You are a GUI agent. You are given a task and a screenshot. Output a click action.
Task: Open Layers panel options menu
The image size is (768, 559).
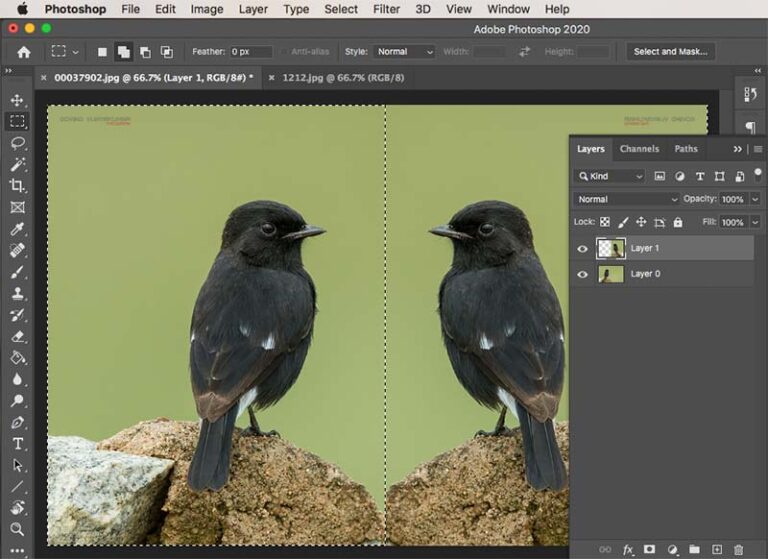click(x=758, y=149)
